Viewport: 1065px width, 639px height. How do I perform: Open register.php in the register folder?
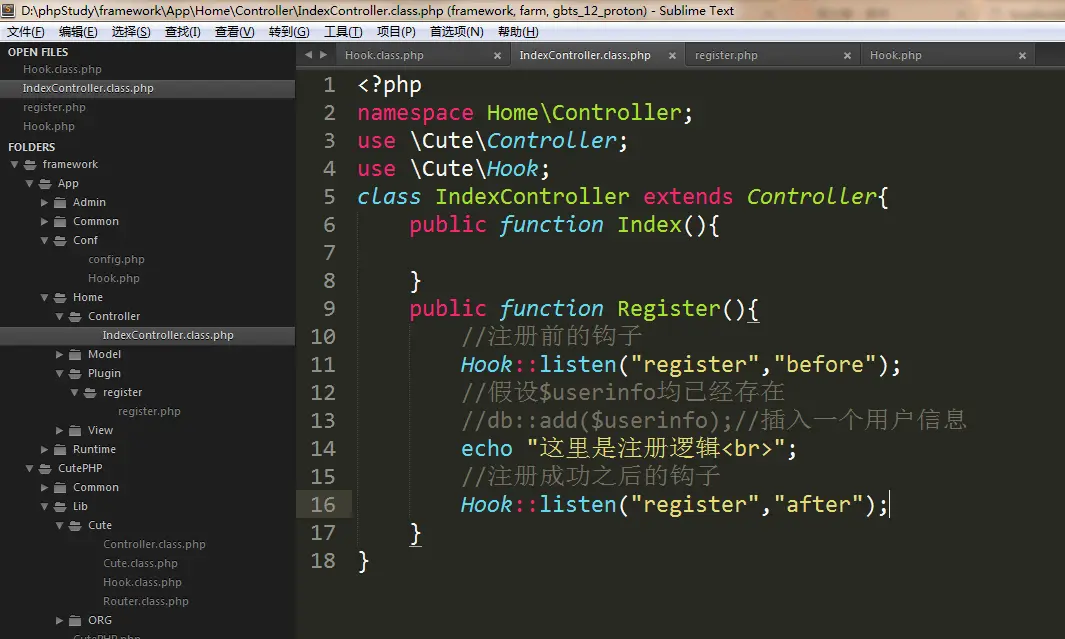pyautogui.click(x=149, y=412)
